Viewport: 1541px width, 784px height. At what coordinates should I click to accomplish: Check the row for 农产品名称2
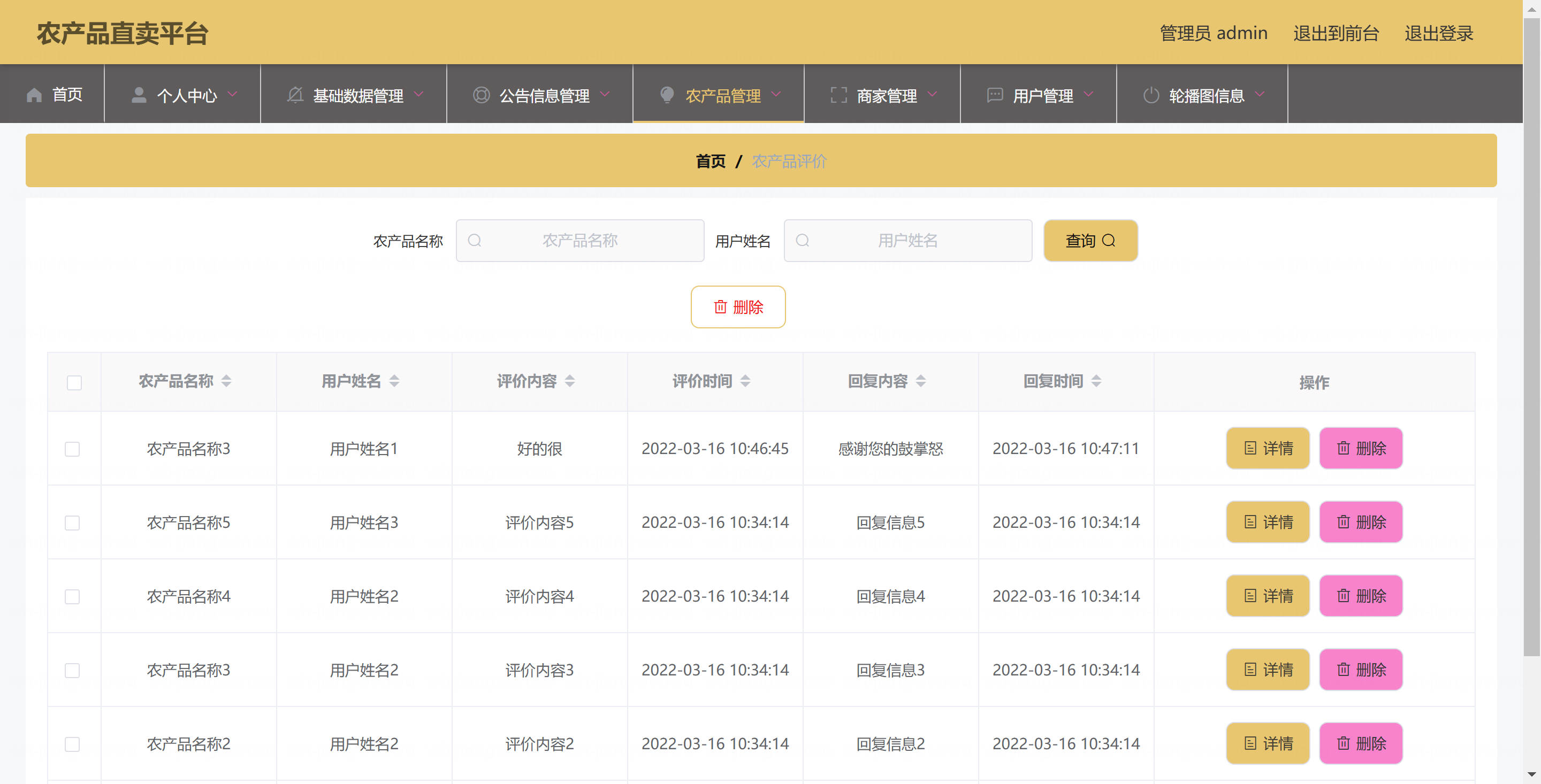pos(72,744)
